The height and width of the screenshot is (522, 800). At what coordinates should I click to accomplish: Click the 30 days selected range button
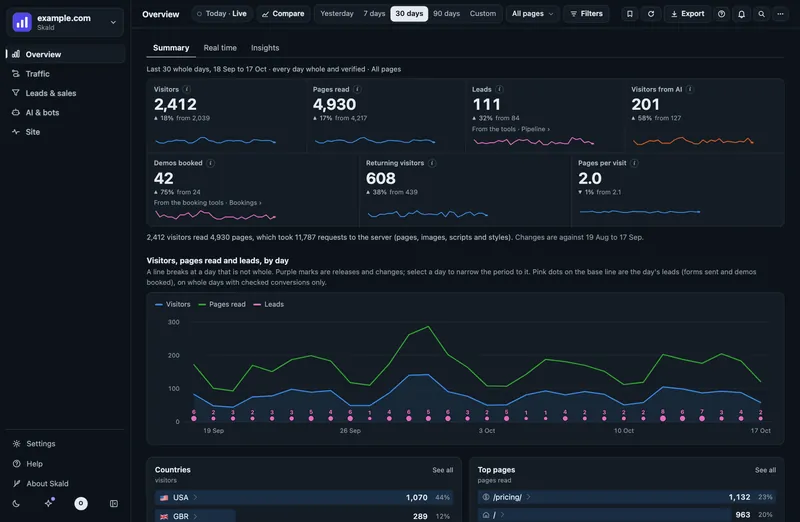[409, 14]
